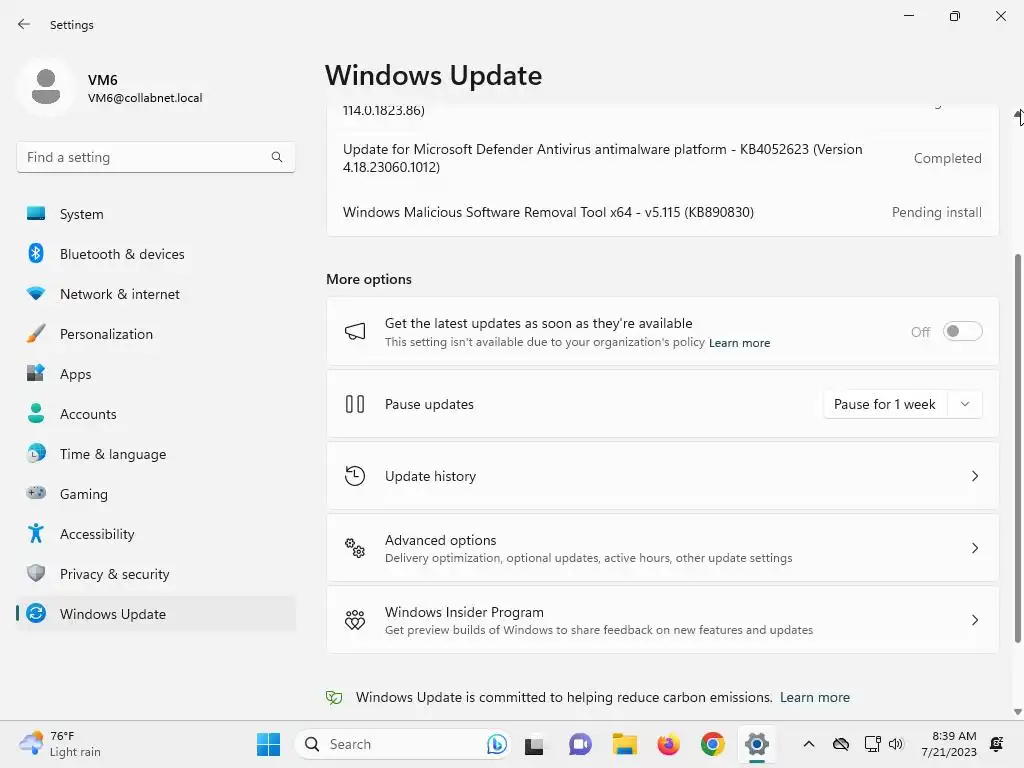
Task: Click the OneDrive cloud tray icon
Action: tap(840, 744)
